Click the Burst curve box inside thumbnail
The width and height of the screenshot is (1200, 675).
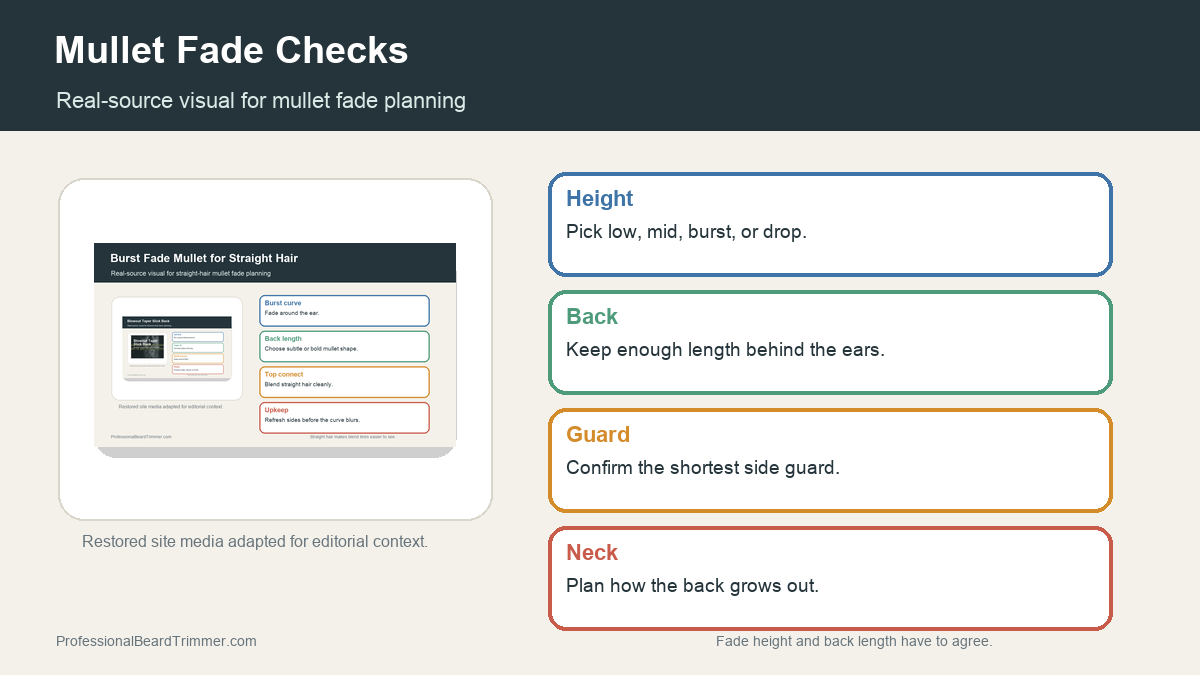point(344,310)
